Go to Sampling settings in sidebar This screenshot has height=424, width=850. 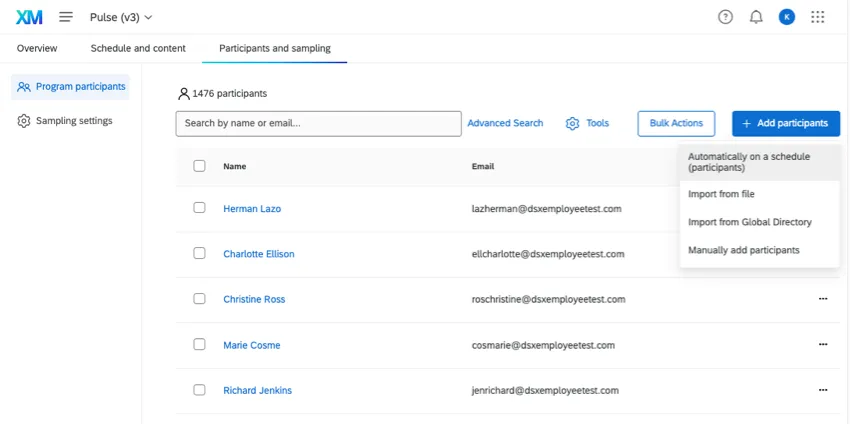73,121
